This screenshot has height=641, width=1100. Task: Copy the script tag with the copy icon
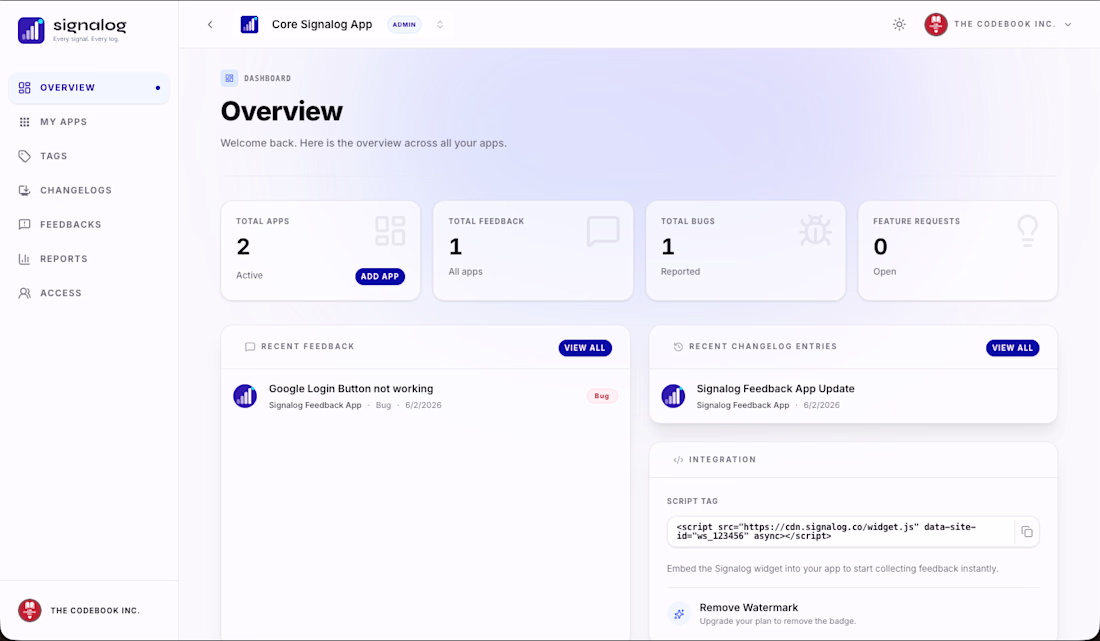click(x=1027, y=532)
